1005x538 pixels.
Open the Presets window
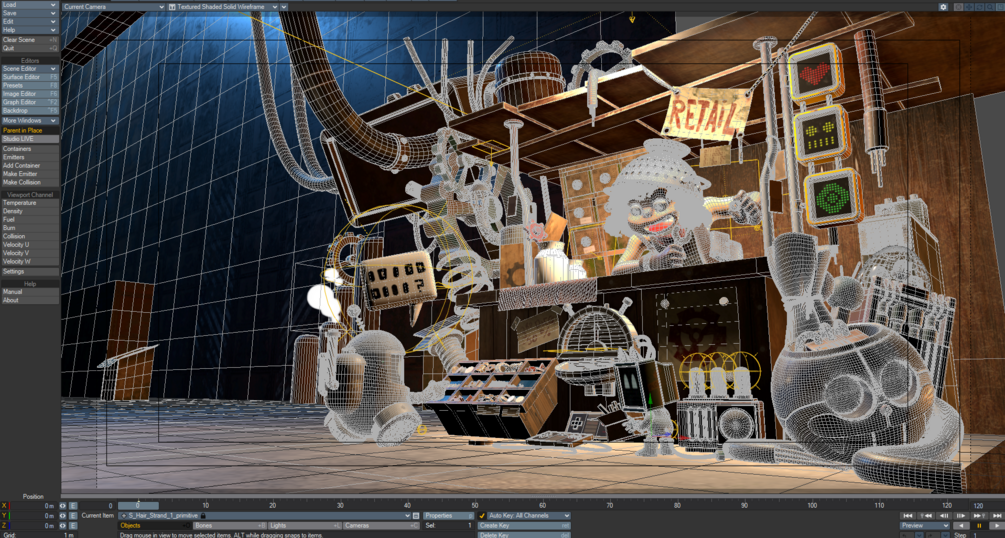pos(29,85)
